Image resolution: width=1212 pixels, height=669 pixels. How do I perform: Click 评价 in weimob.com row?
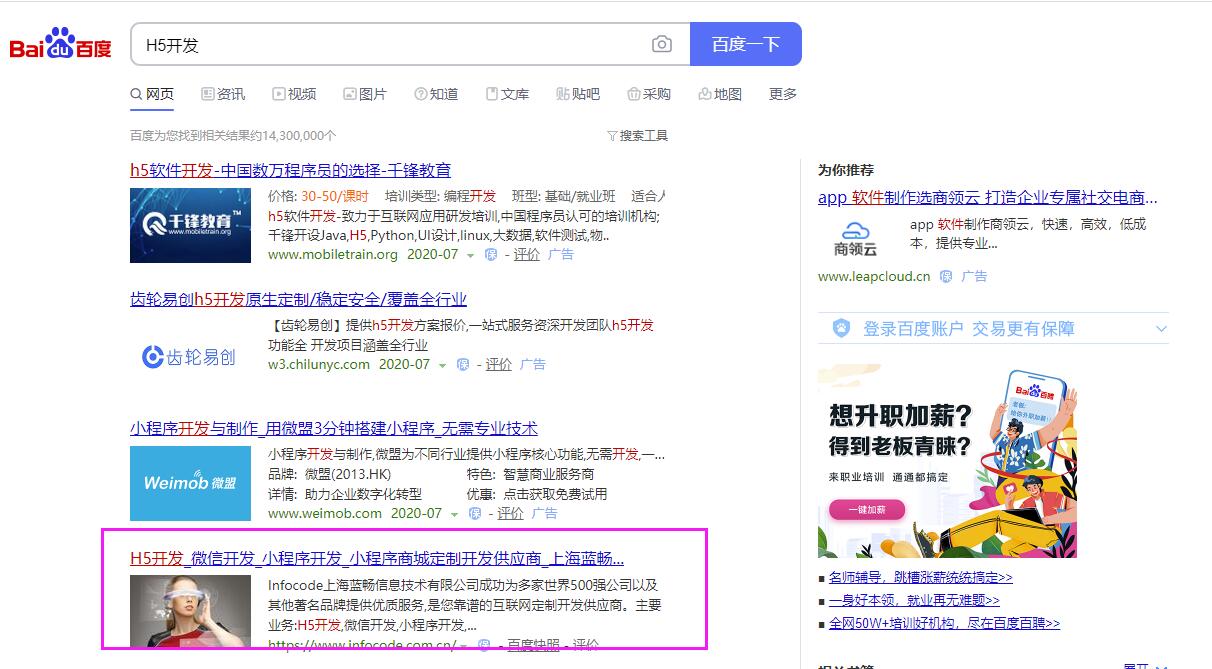click(510, 513)
